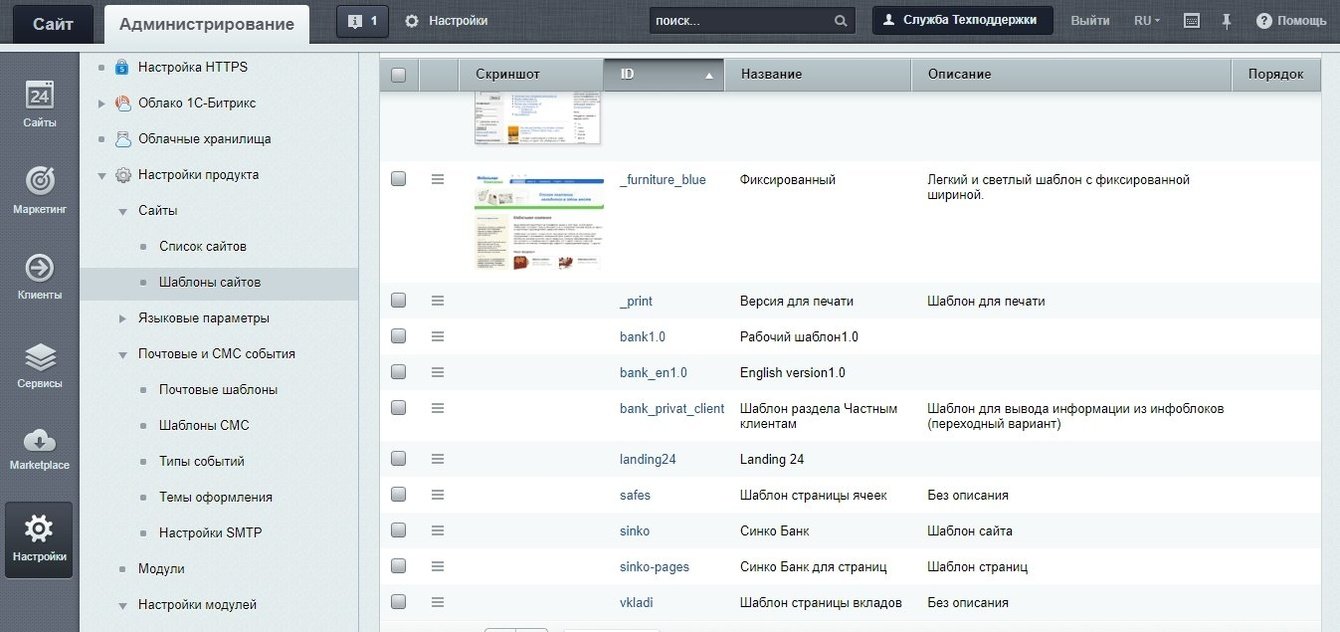Open the Сервисы sidebar section

[39, 365]
